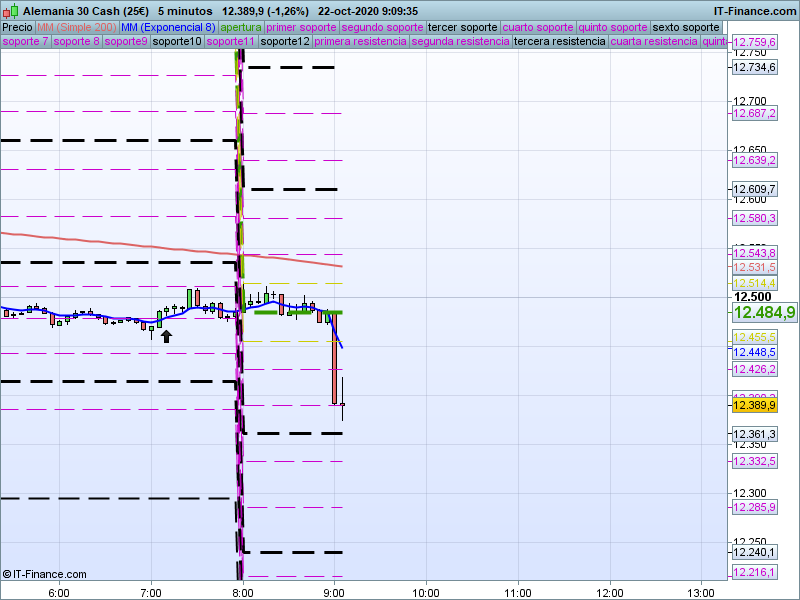
Task: Click the price tag 12.361,3
Action: pos(755,434)
